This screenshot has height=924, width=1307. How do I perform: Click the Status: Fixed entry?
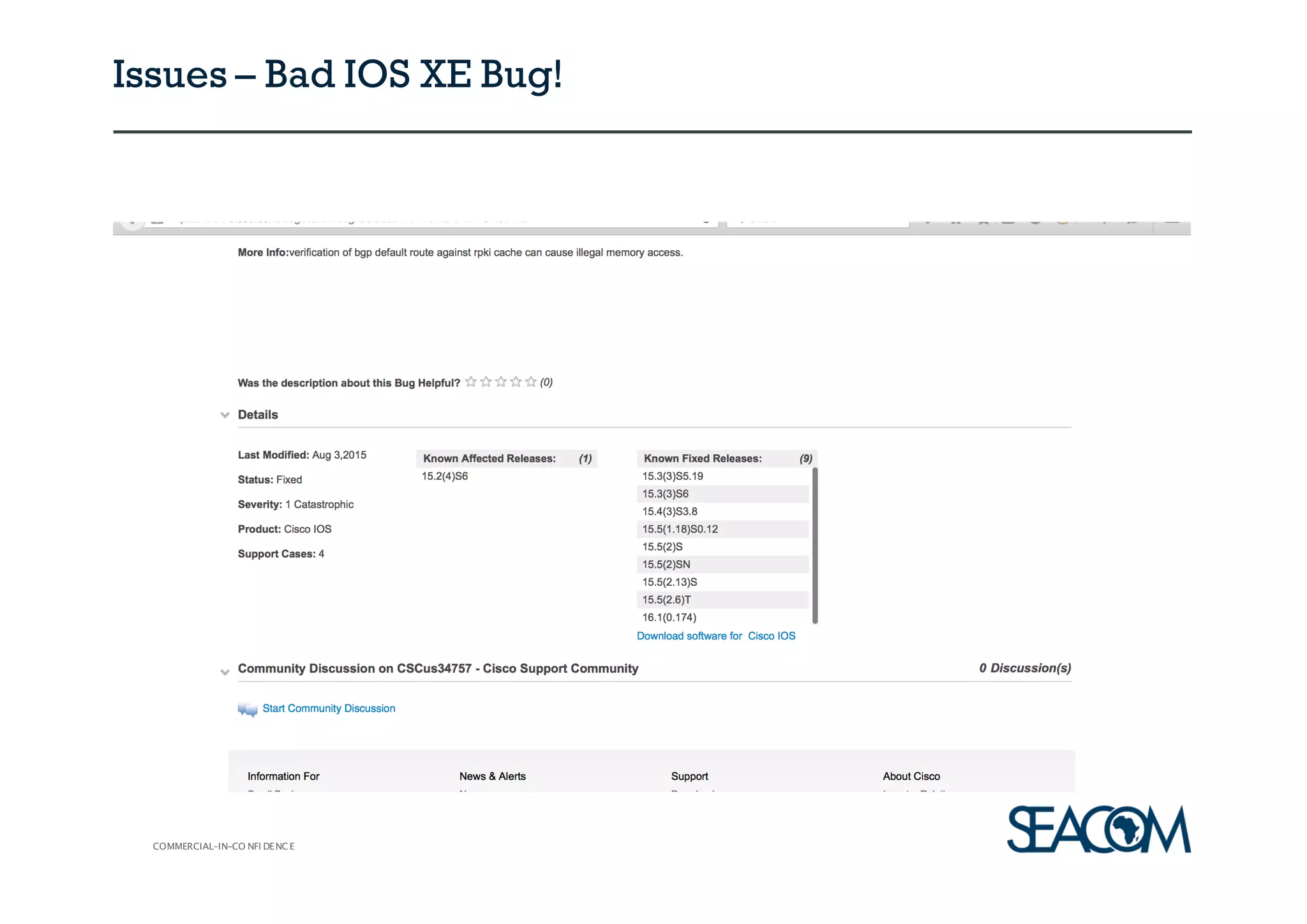tap(270, 480)
